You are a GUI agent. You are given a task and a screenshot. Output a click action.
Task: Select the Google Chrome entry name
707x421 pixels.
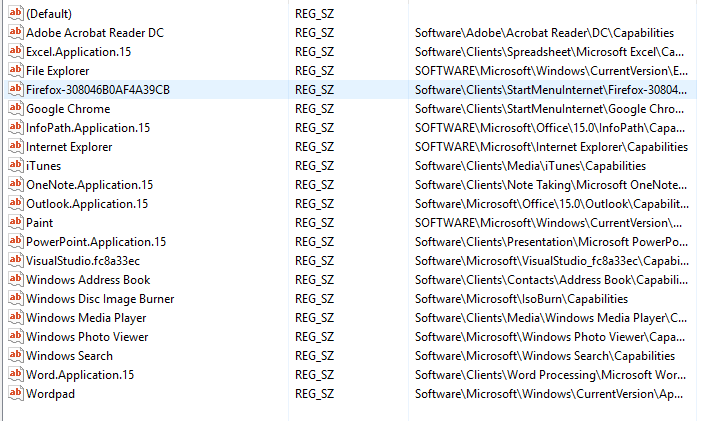[68, 109]
